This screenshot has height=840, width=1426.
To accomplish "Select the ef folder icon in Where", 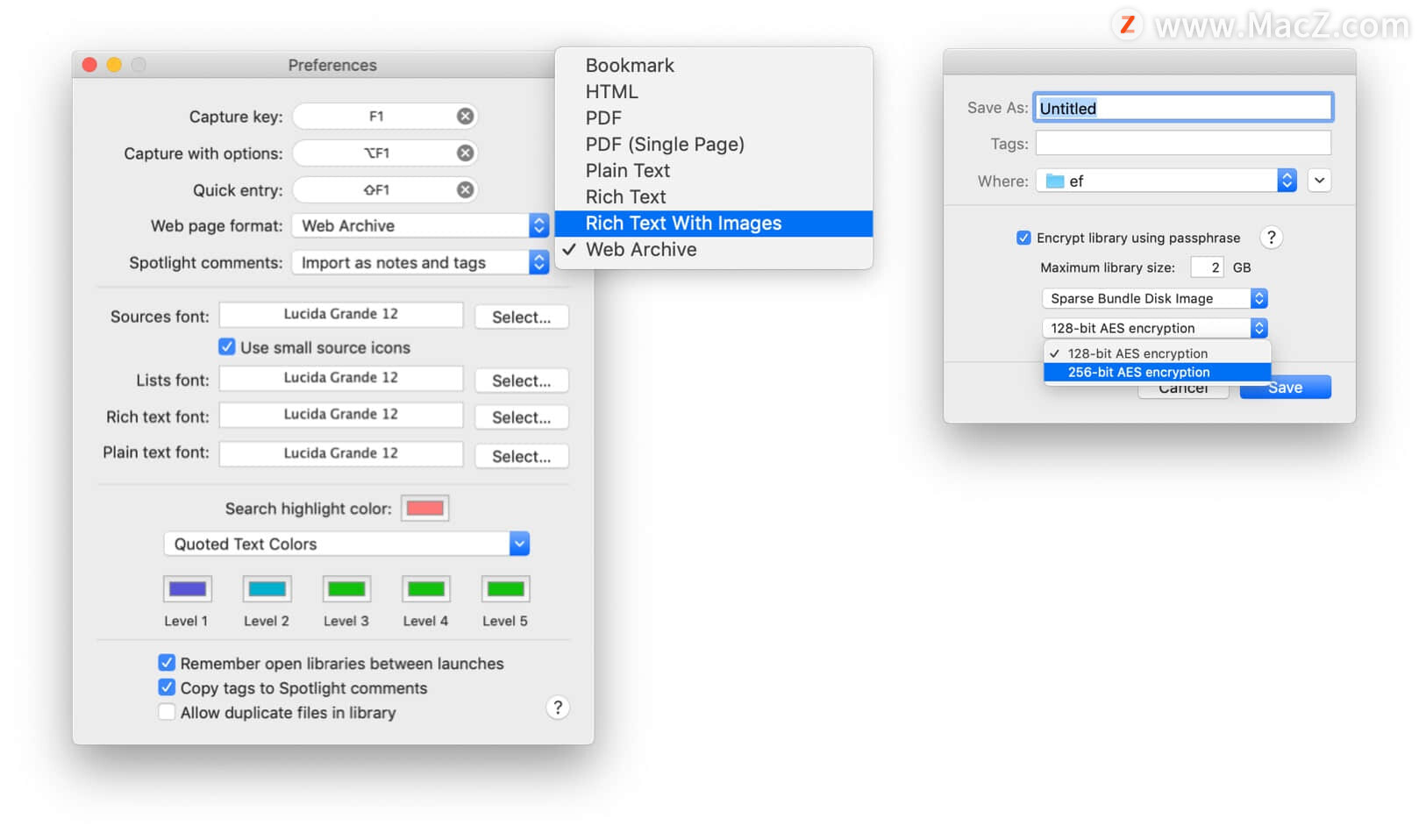I will point(1055,181).
